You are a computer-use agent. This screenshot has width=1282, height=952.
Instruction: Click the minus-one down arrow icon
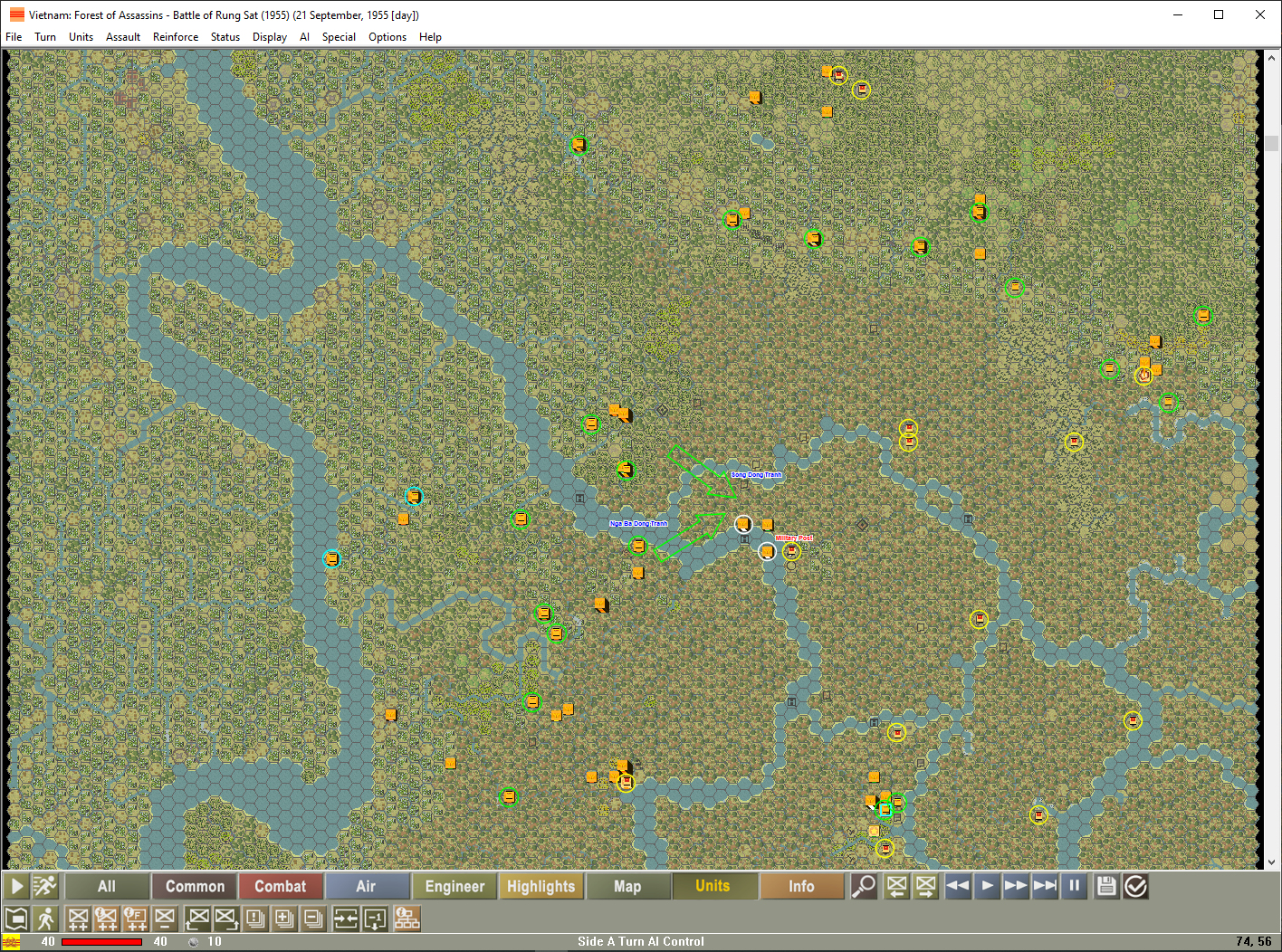[x=375, y=919]
